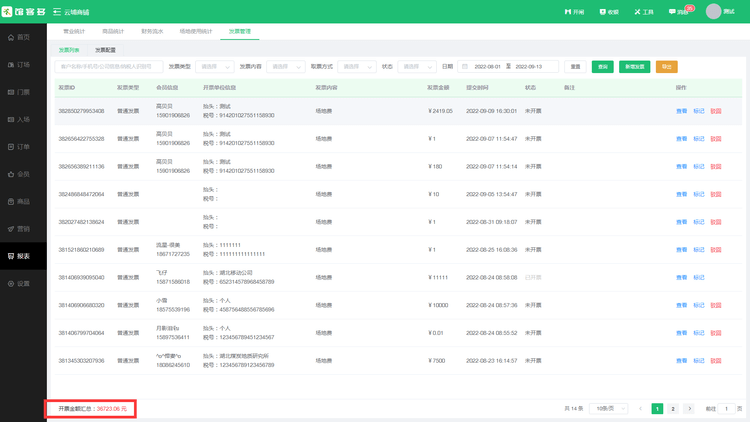Go to 订场 in the sidebar
Image resolution: width=750 pixels, height=422 pixels.
(x=22, y=64)
